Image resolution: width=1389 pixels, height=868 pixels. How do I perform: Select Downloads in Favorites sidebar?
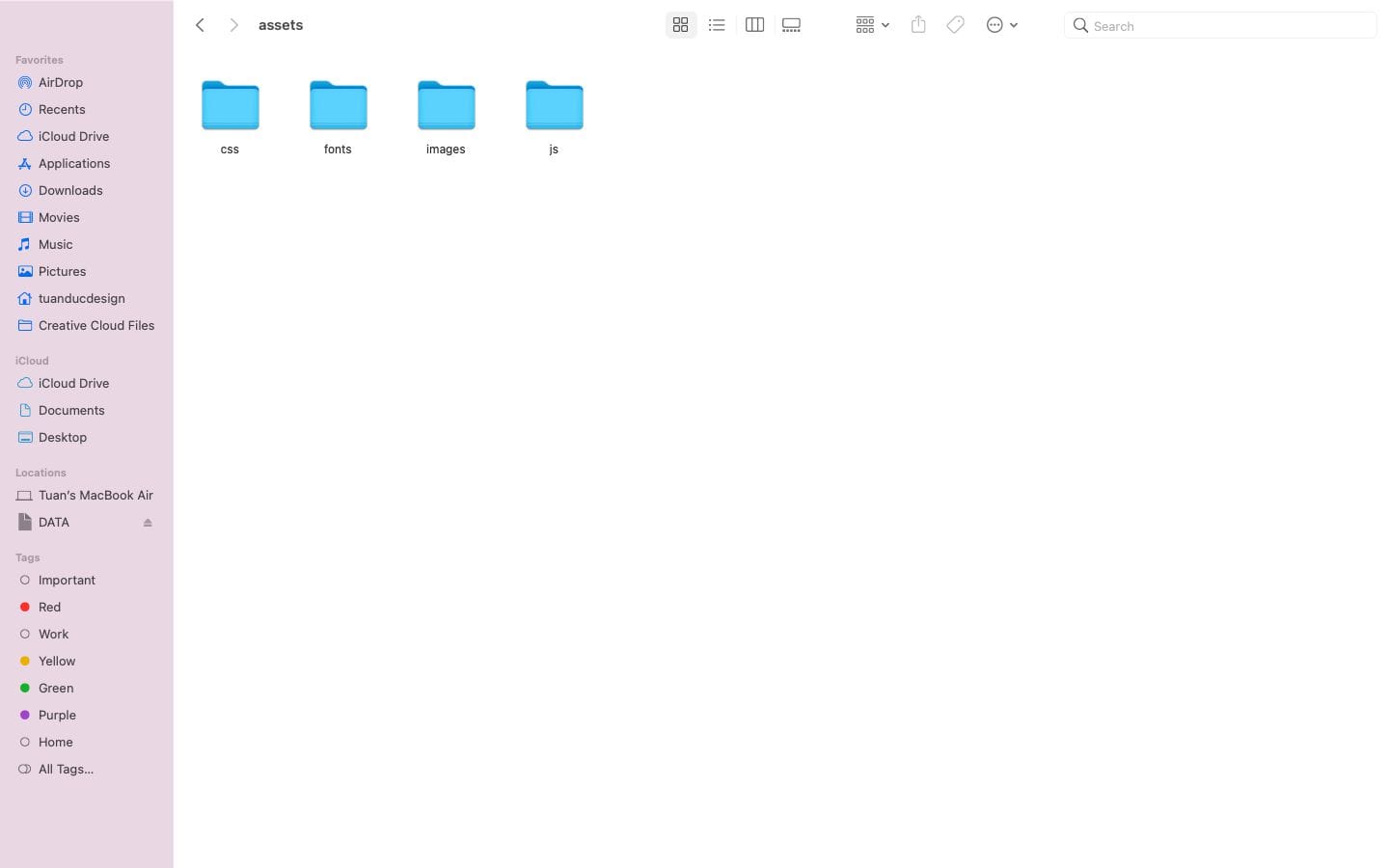pyautogui.click(x=70, y=191)
